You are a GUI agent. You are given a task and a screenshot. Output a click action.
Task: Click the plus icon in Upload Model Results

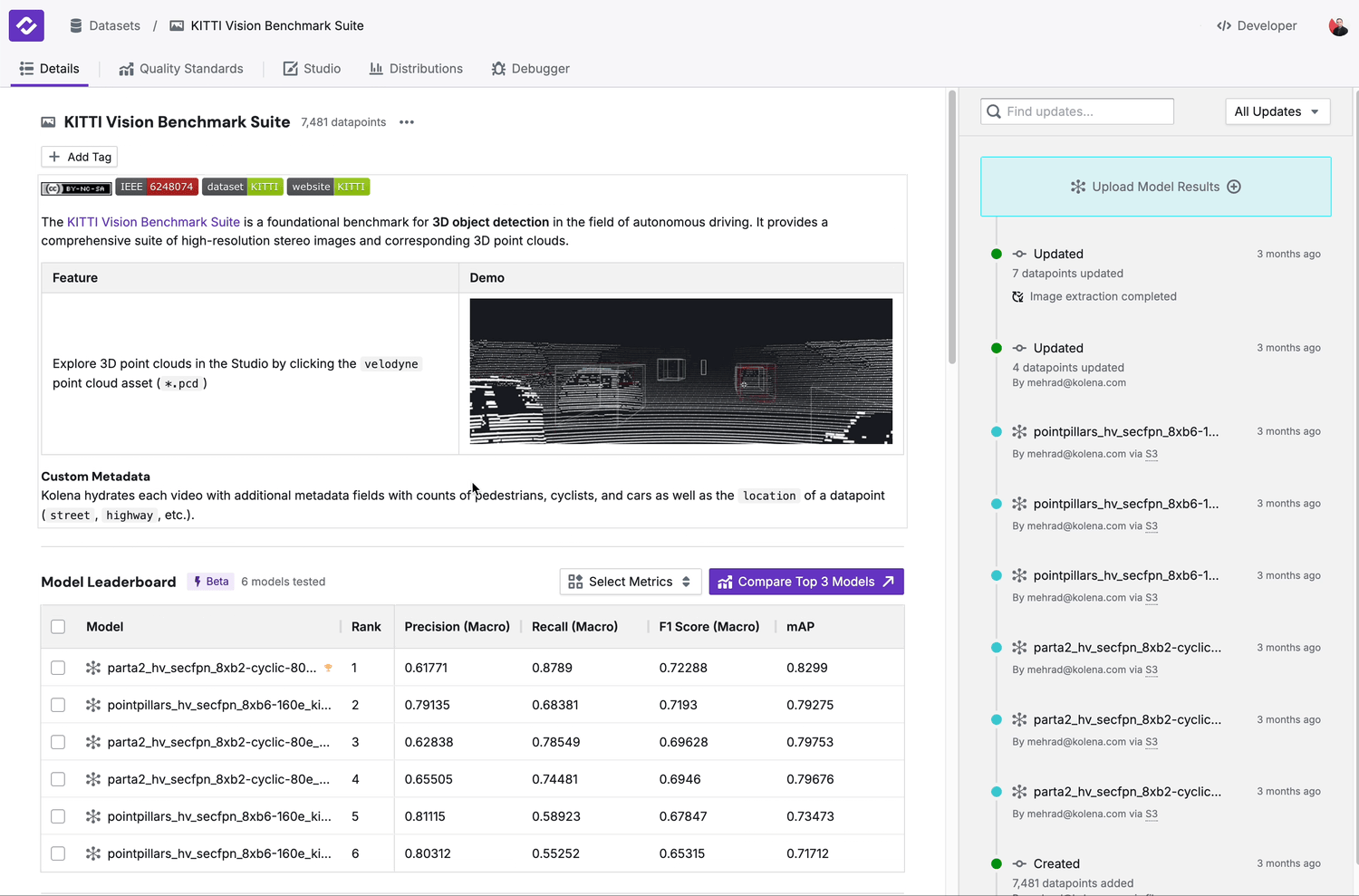pos(1234,187)
